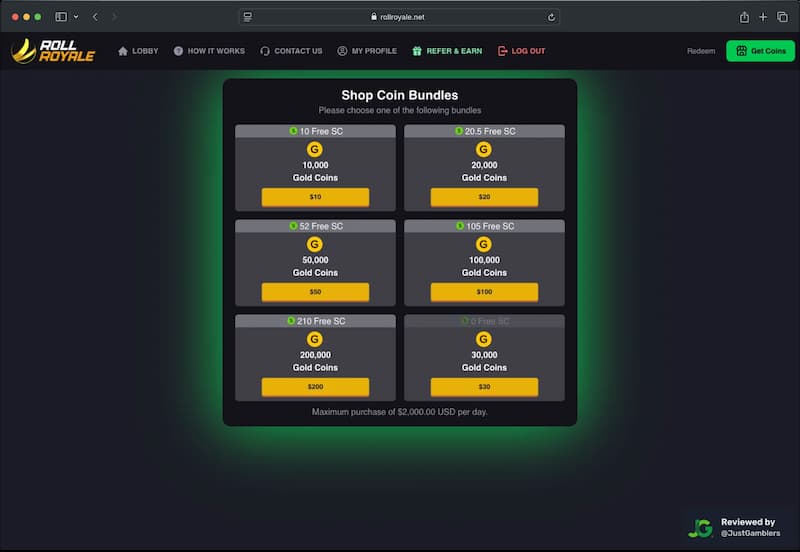Click 'Maximum purchase of $2,000.00 USD per day' note
800x552 pixels.
tap(399, 412)
